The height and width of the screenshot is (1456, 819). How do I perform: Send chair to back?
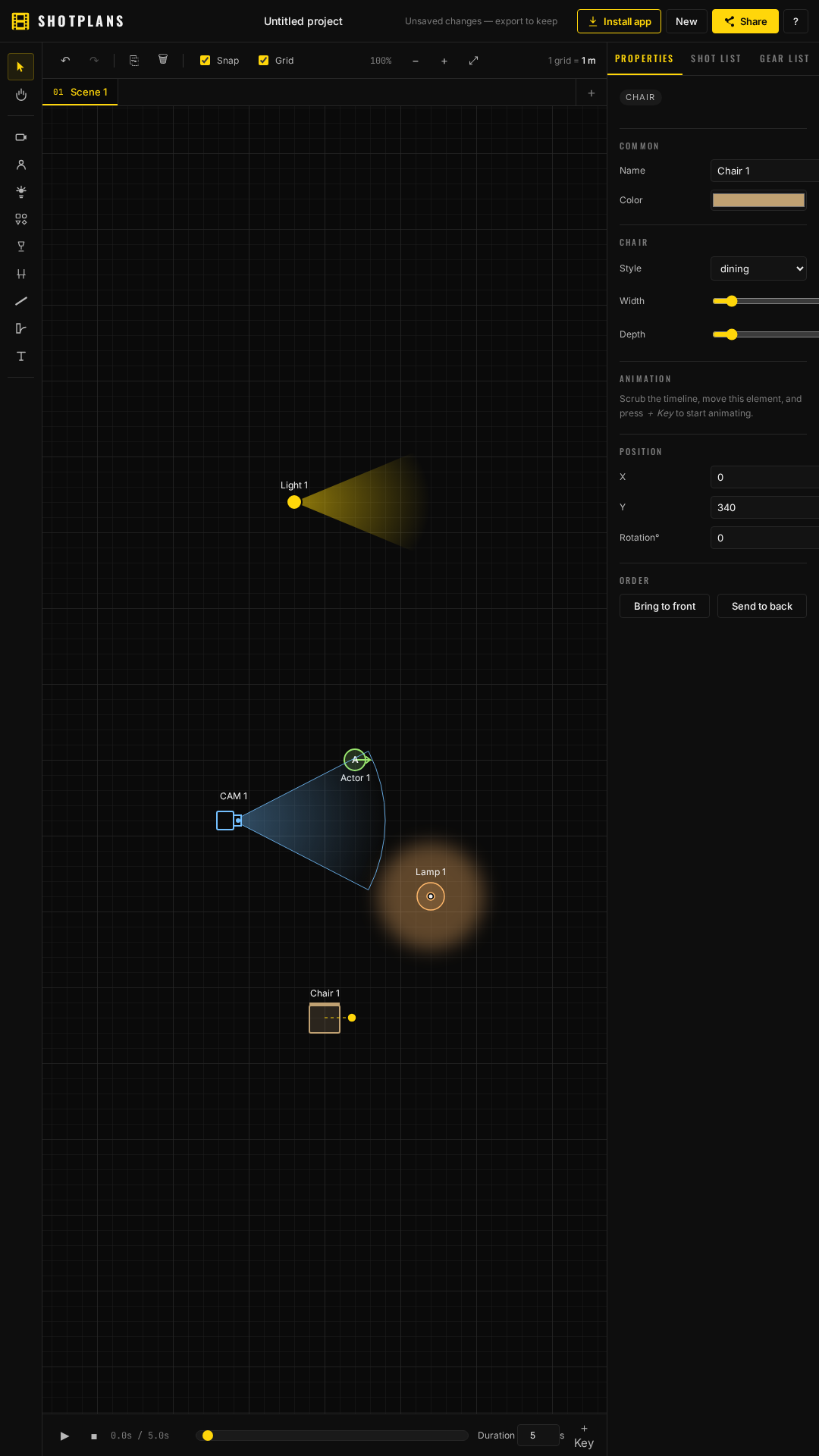[761, 606]
